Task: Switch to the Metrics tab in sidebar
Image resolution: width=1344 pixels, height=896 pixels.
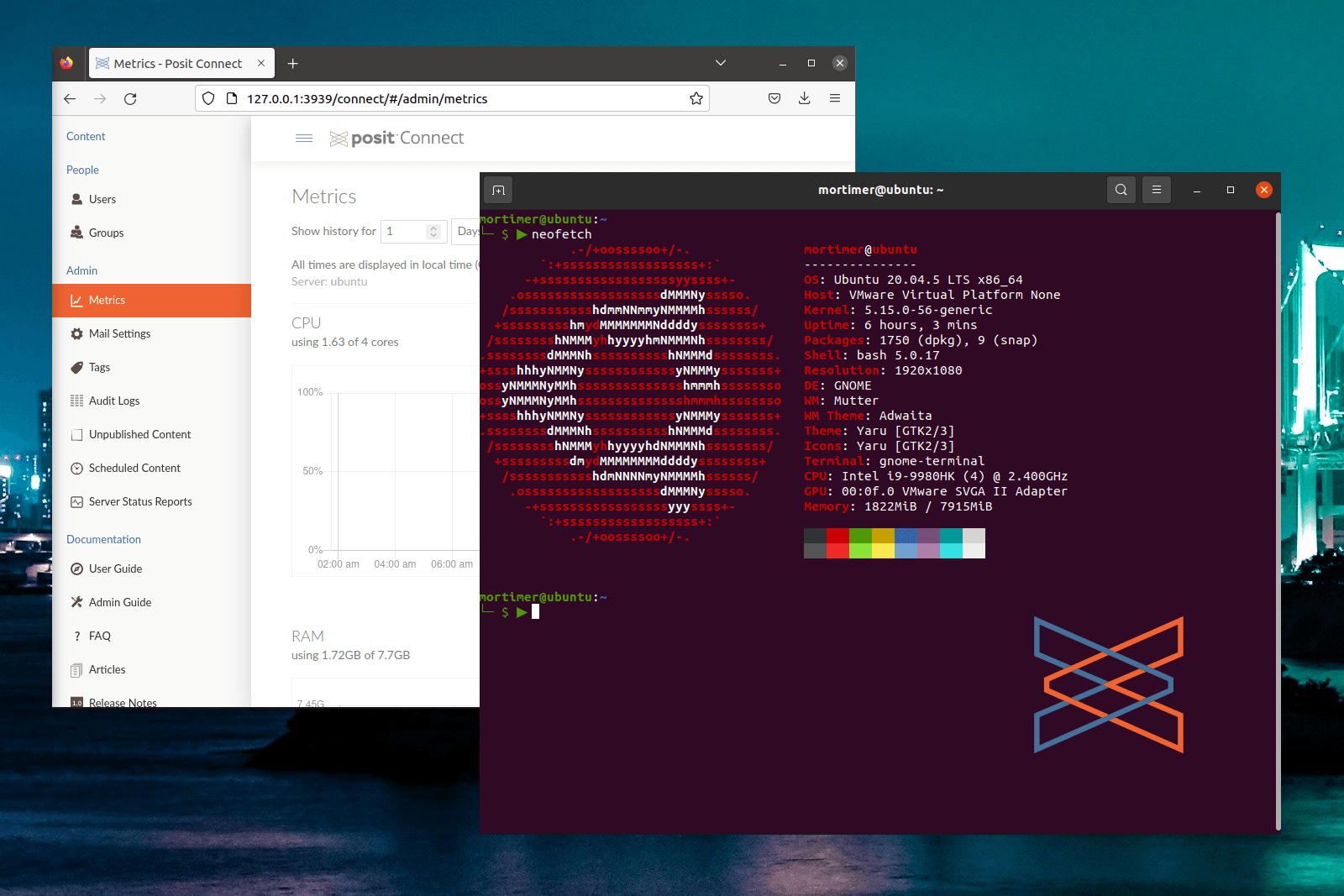Action: (107, 300)
